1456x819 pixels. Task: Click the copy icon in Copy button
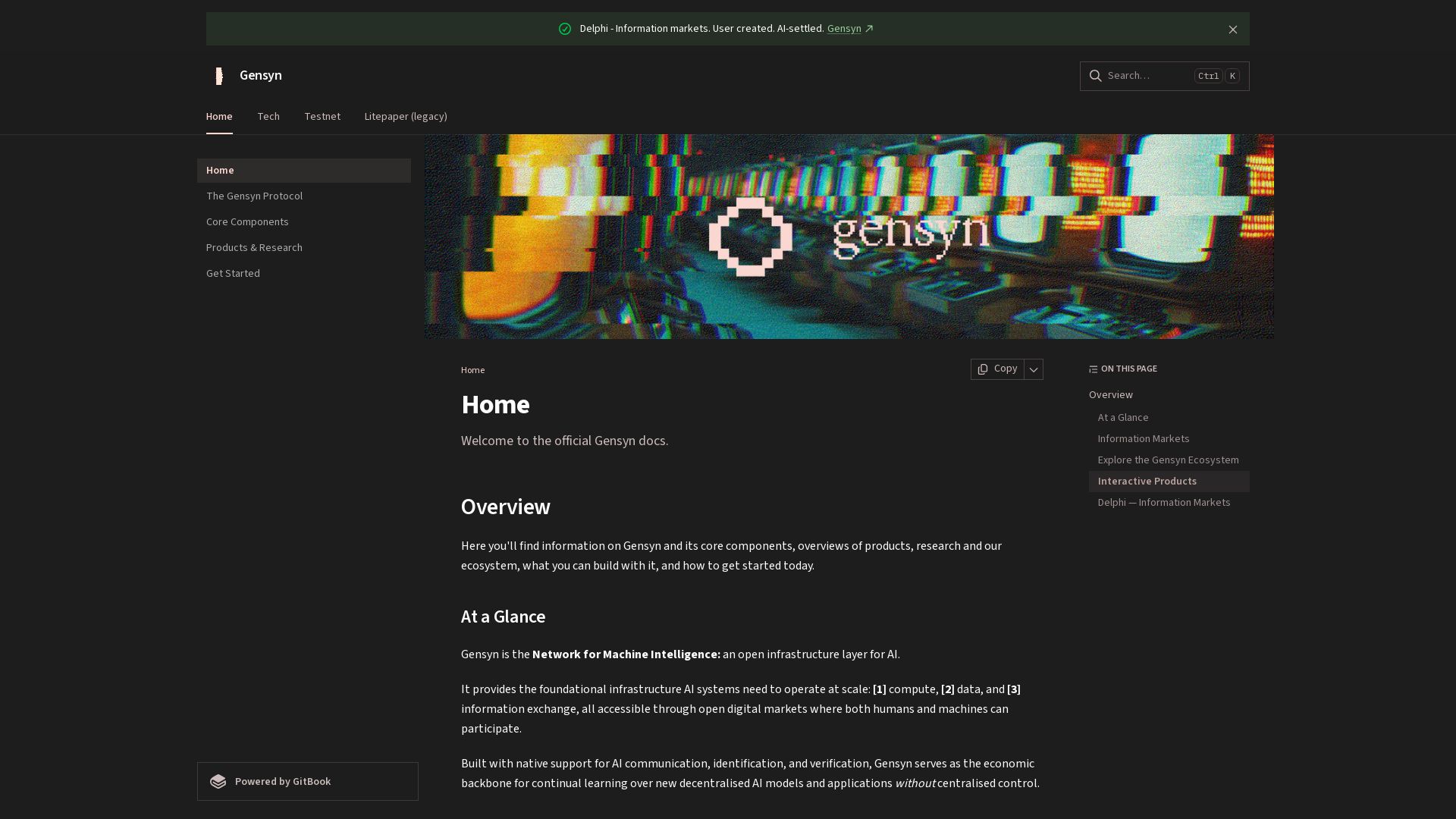coord(983,369)
